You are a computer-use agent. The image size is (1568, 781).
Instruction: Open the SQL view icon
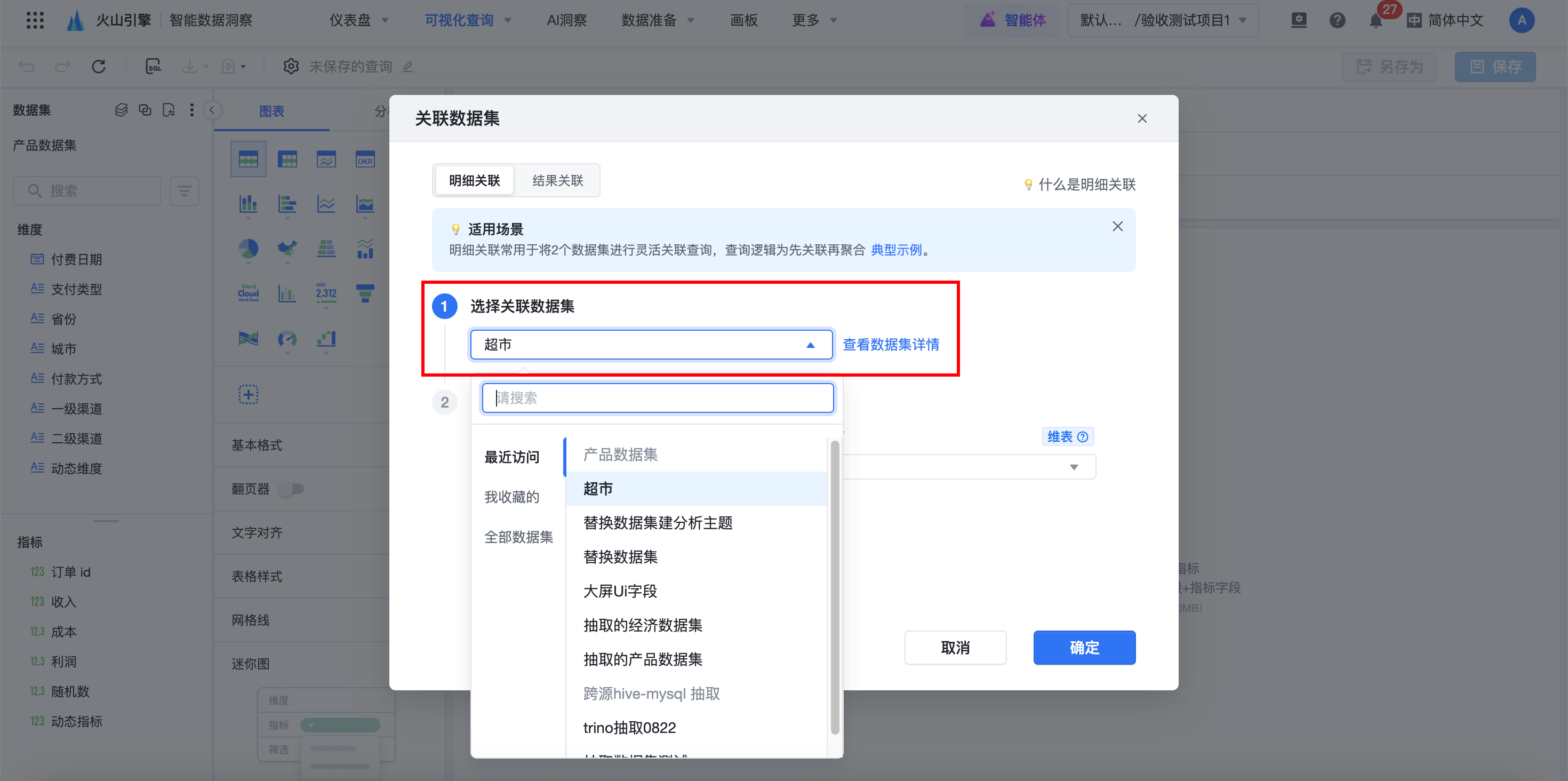pyautogui.click(x=154, y=66)
